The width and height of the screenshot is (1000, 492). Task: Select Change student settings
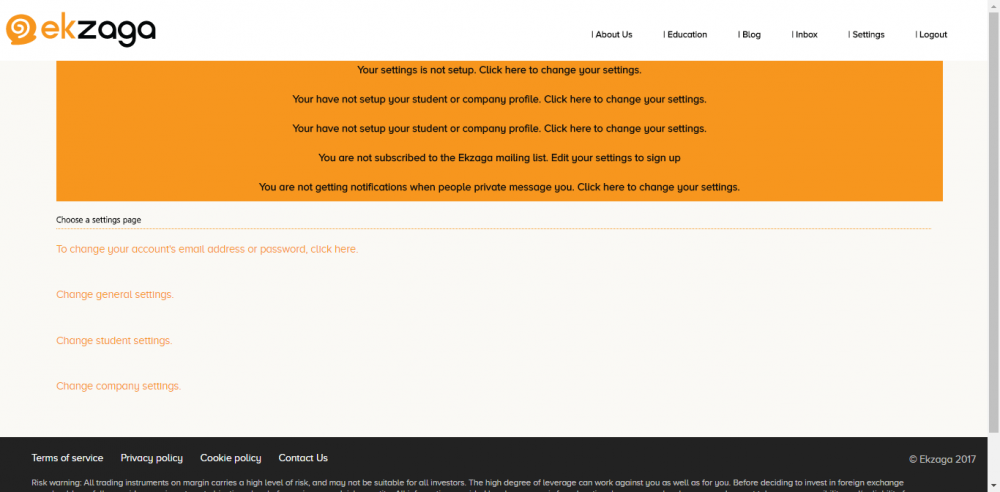[114, 341]
